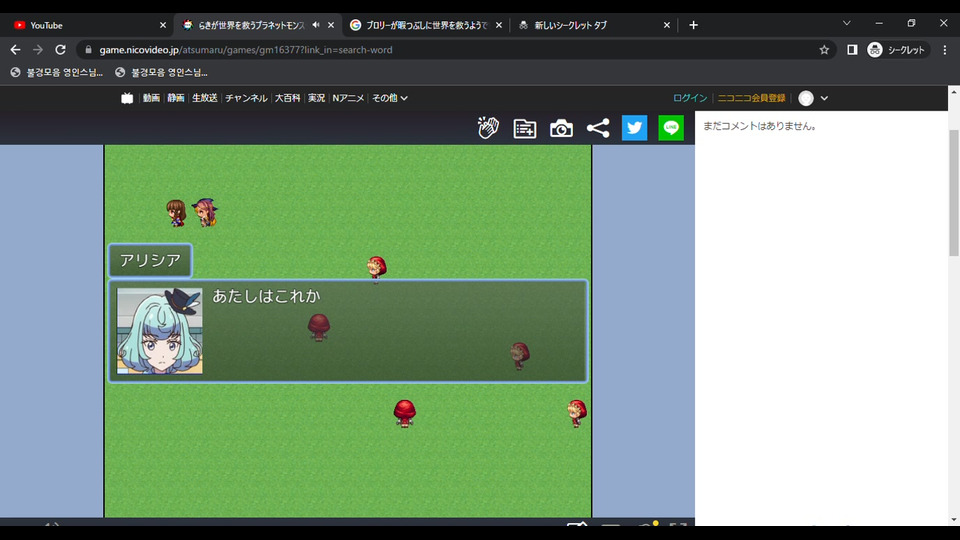Open the シークレット incognito profile button

click(x=896, y=50)
